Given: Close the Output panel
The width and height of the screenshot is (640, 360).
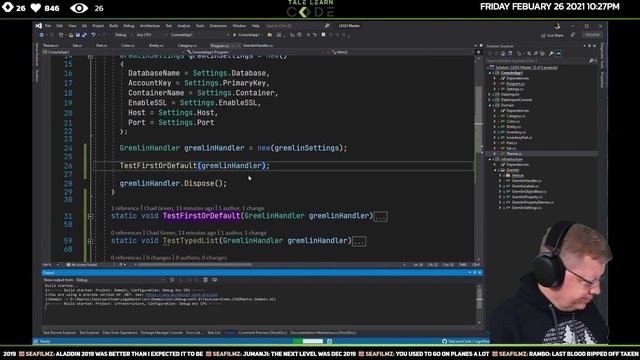Looking at the screenshot, I should [x=480, y=273].
